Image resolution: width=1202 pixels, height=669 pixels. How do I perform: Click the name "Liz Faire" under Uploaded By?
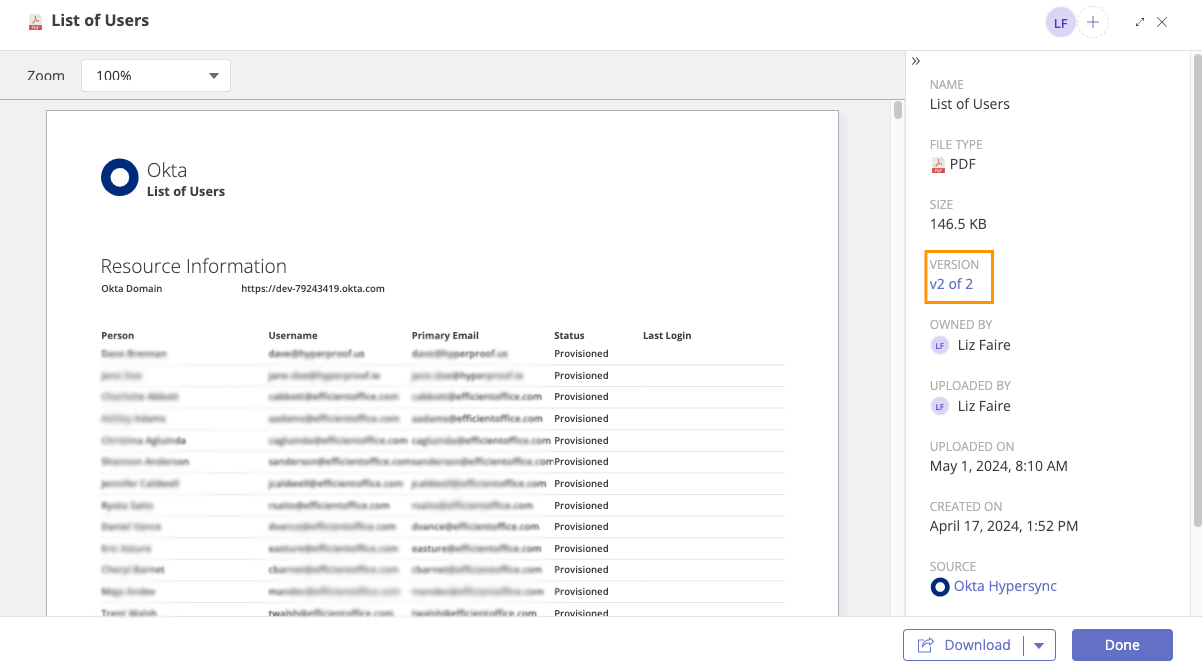point(984,406)
